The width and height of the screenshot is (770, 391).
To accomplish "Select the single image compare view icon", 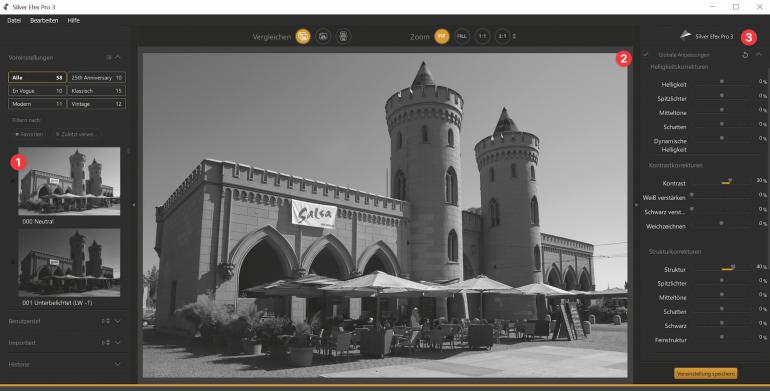I will (303, 36).
